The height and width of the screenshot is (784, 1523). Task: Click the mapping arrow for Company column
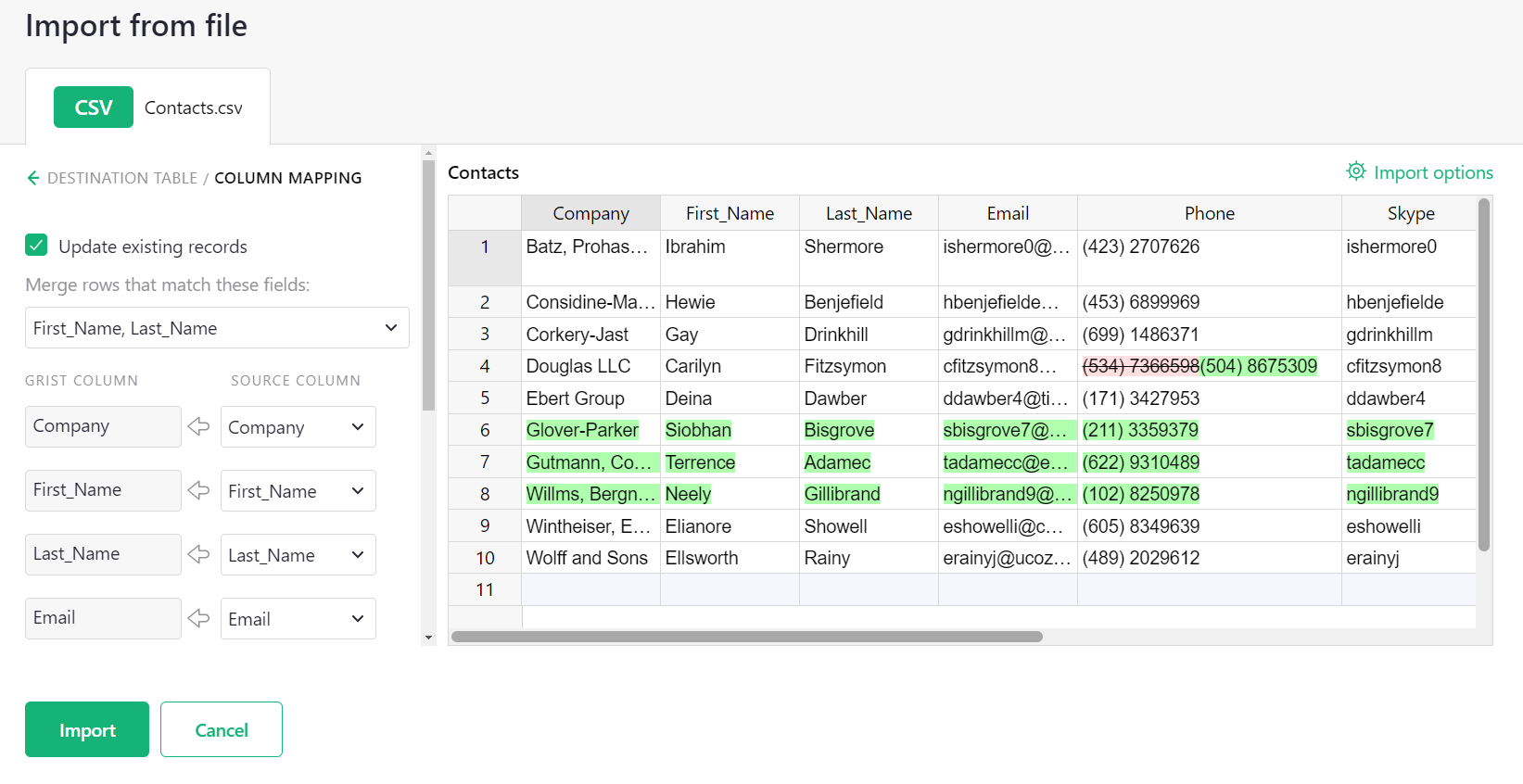(x=198, y=426)
